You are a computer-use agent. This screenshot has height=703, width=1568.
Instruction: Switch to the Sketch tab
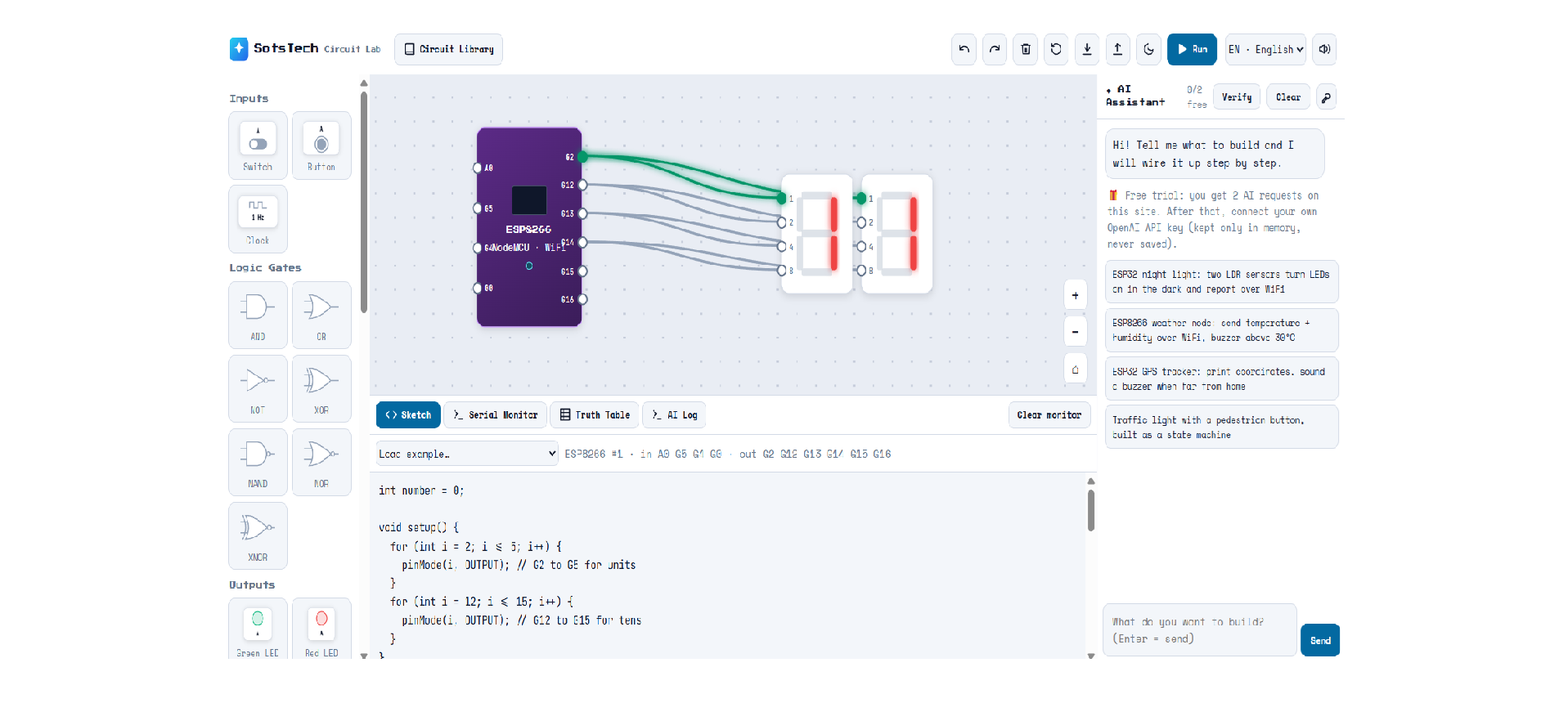(408, 415)
